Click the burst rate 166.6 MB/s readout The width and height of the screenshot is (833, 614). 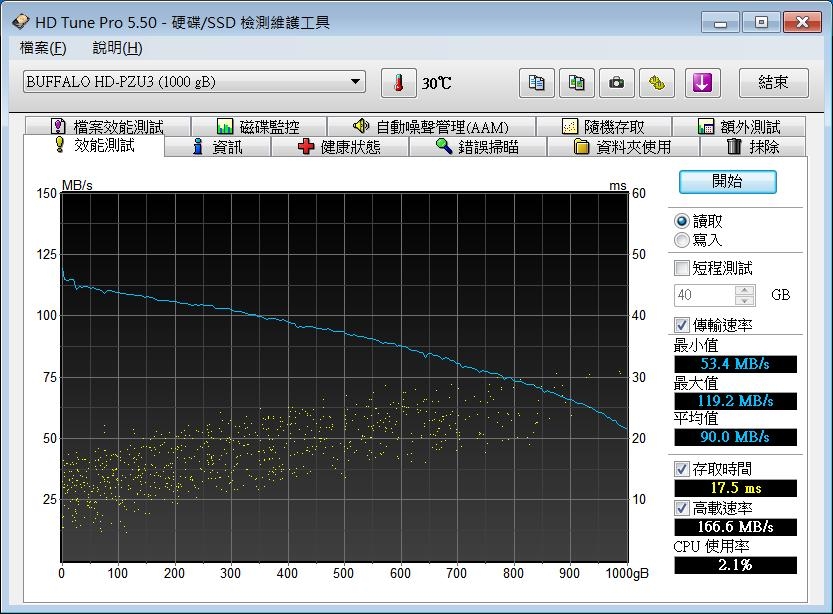pyautogui.click(x=735, y=527)
